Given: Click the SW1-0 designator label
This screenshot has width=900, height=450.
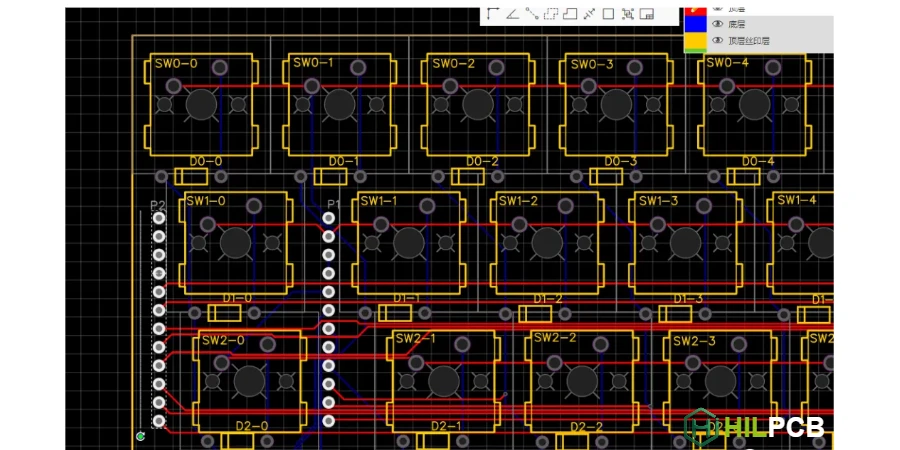Looking at the screenshot, I should pyautogui.click(x=205, y=201).
